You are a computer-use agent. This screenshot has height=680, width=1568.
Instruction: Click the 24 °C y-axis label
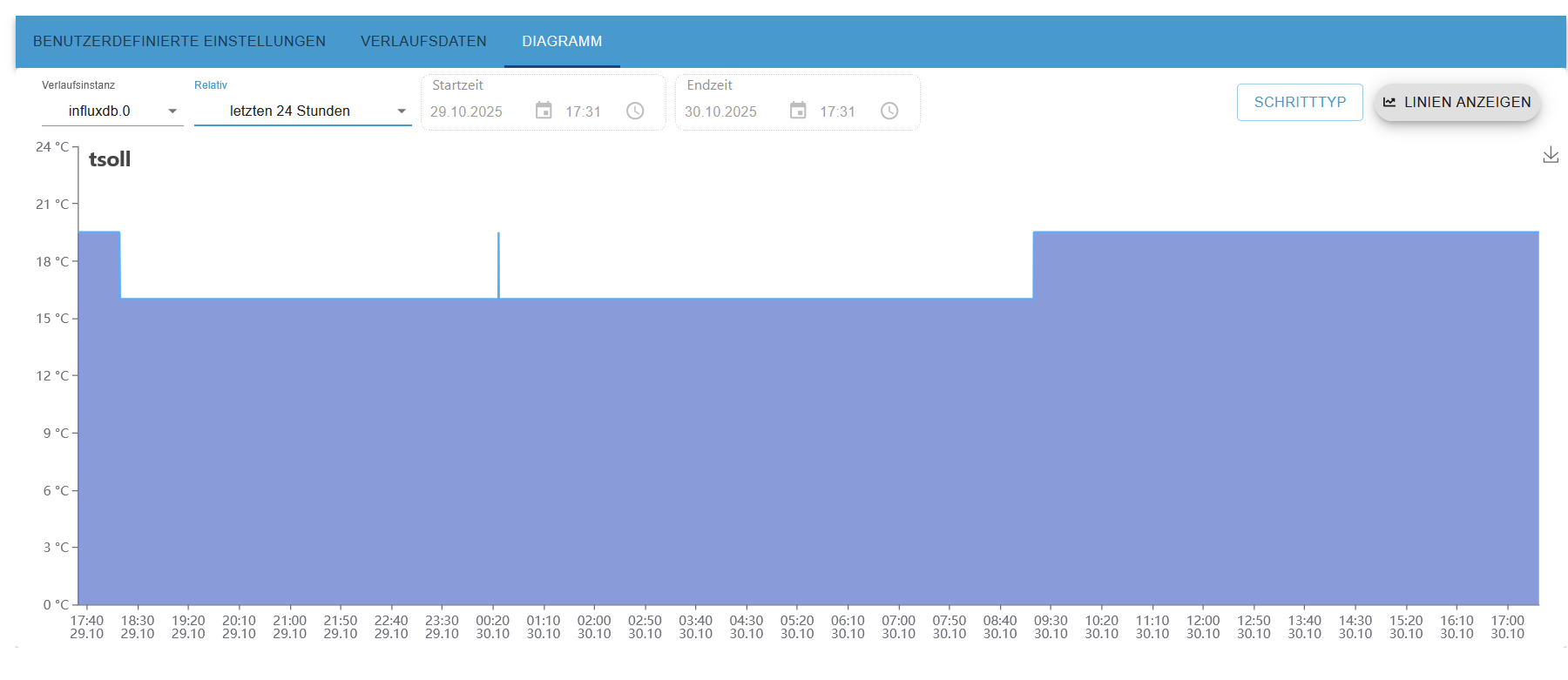tap(52, 147)
